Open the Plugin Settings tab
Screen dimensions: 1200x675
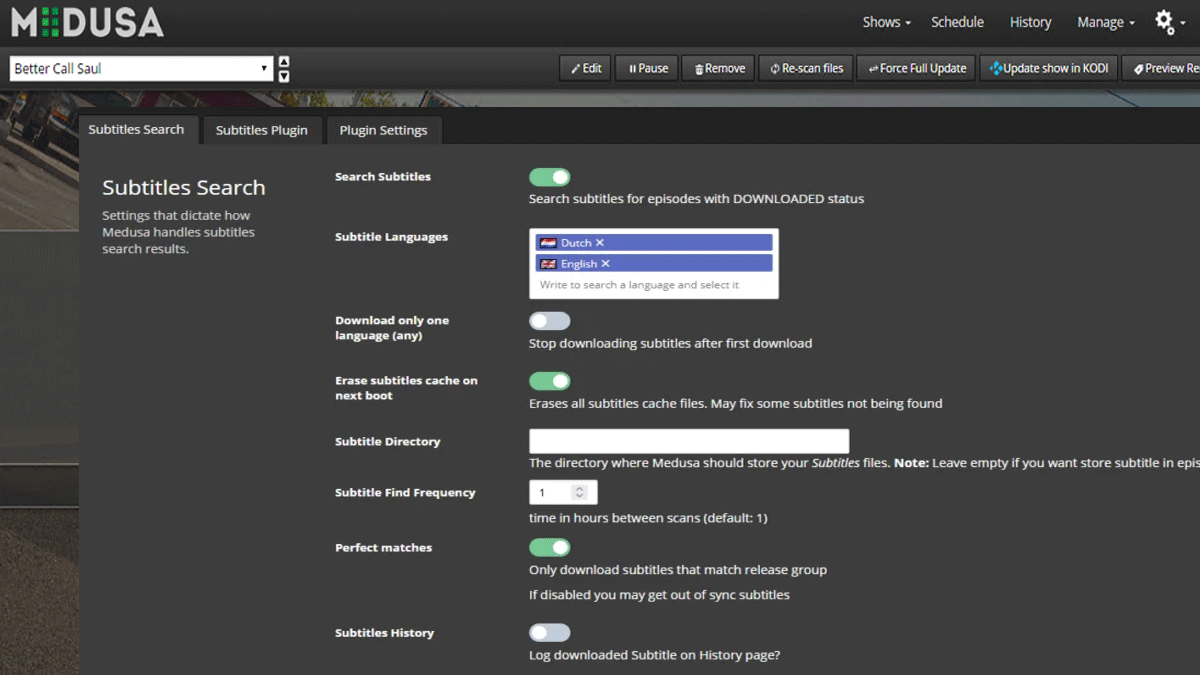[383, 130]
